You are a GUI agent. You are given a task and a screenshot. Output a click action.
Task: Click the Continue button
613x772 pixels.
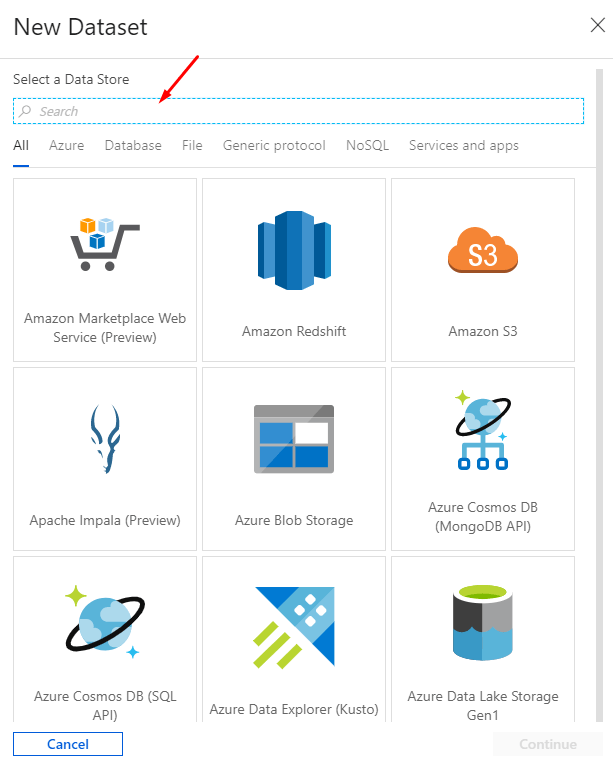548,743
